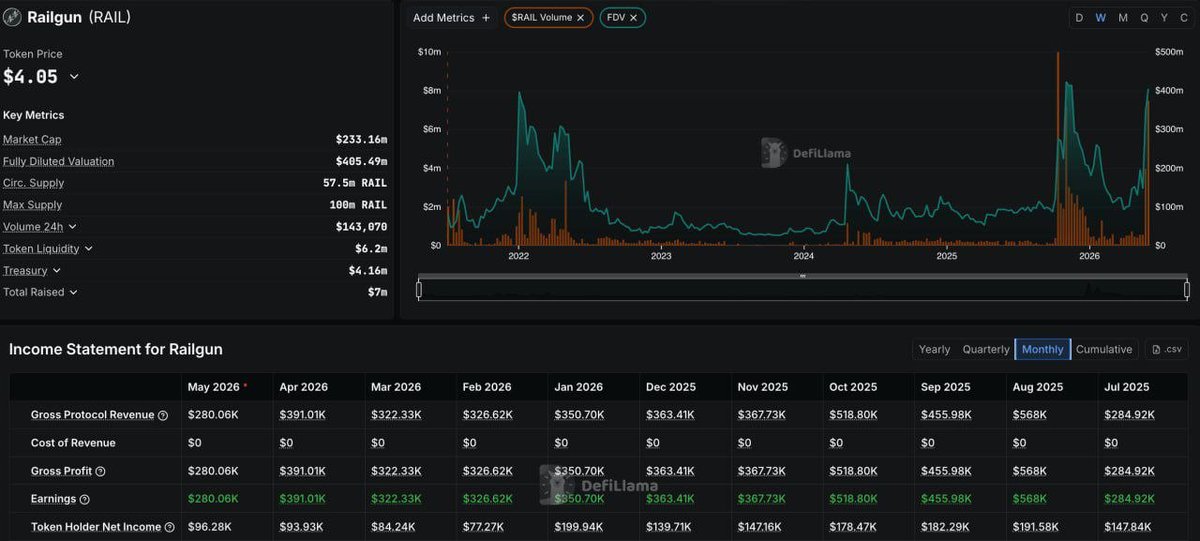The image size is (1200, 541).
Task: Expand the Token Liquidity chevron
Action: [89, 249]
